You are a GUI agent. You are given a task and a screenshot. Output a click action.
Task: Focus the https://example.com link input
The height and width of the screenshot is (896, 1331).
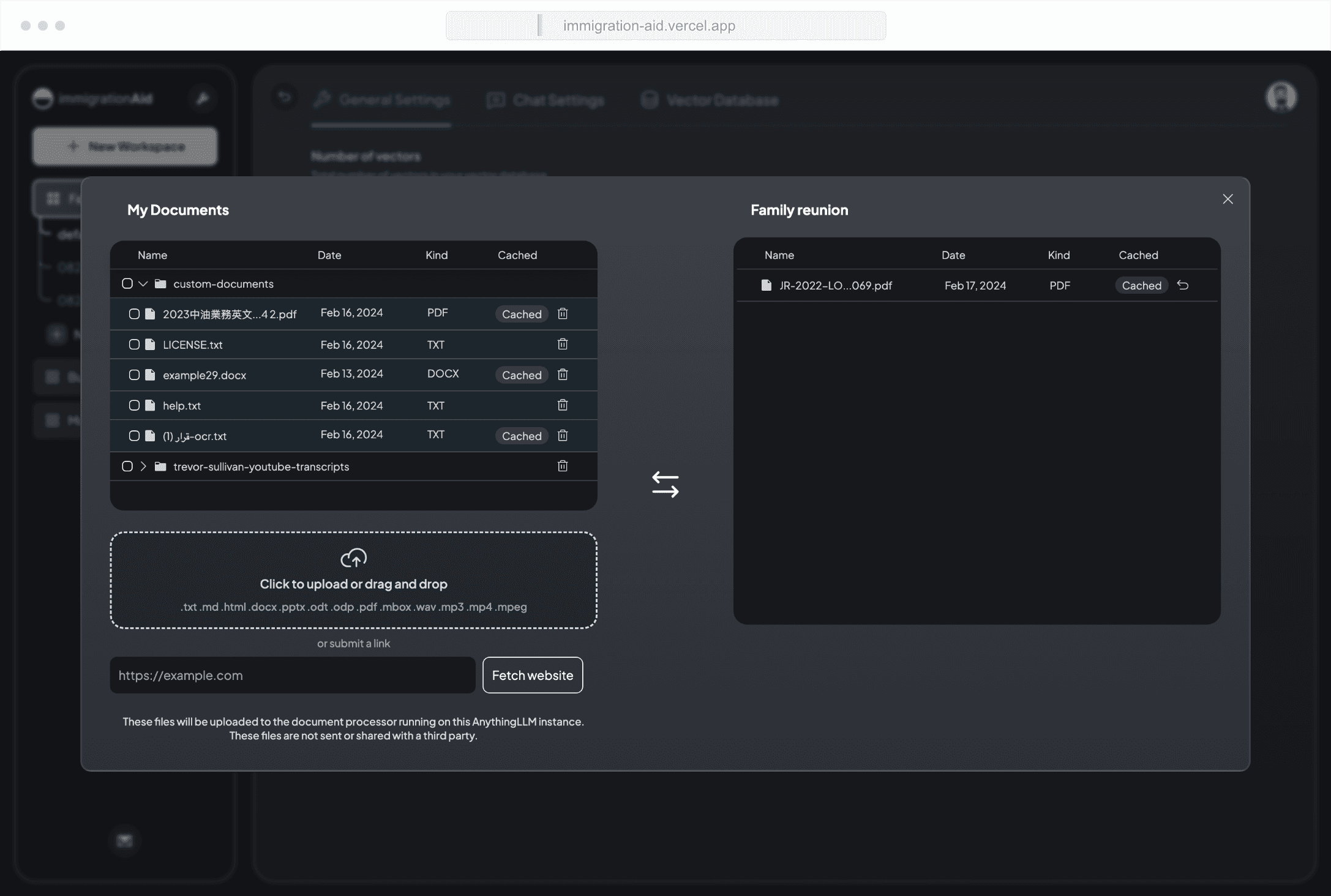click(292, 675)
